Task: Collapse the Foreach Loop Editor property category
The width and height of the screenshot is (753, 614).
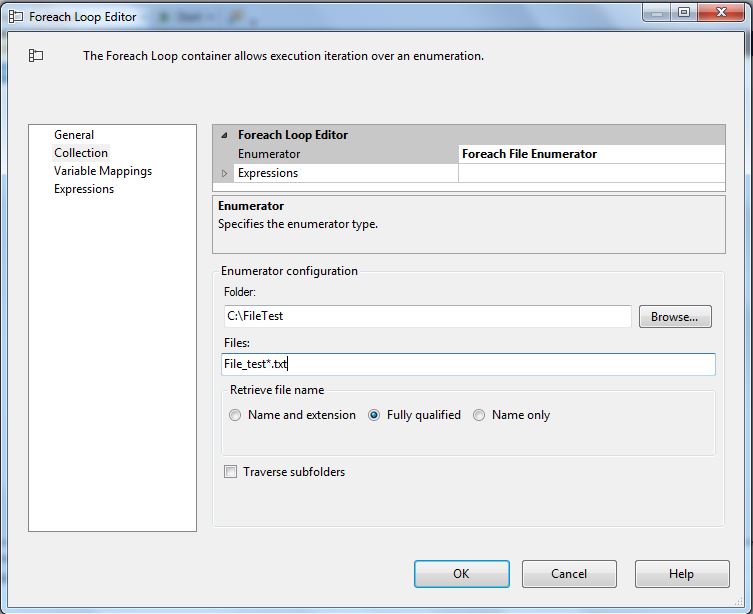Action: click(224, 135)
